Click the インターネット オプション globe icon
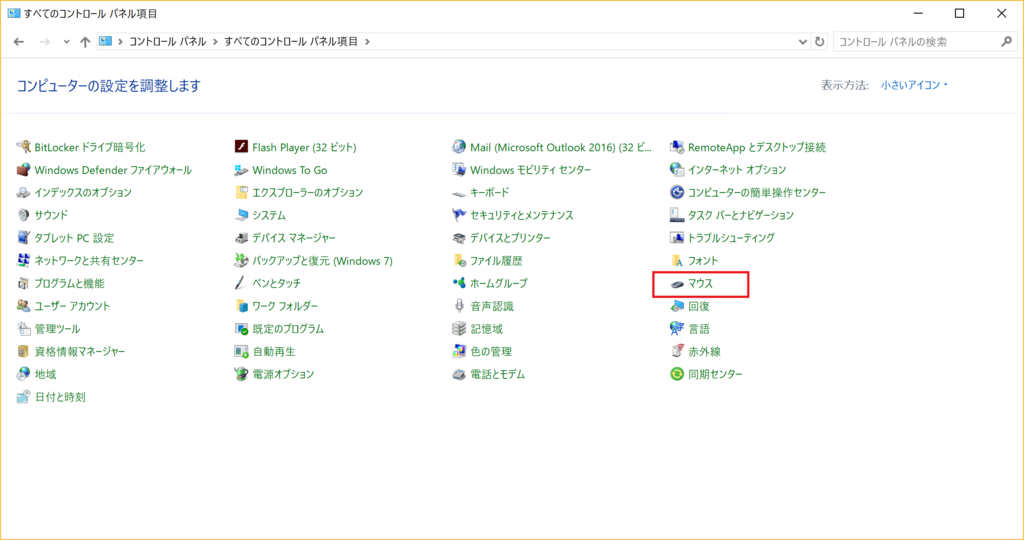 pyautogui.click(x=677, y=170)
